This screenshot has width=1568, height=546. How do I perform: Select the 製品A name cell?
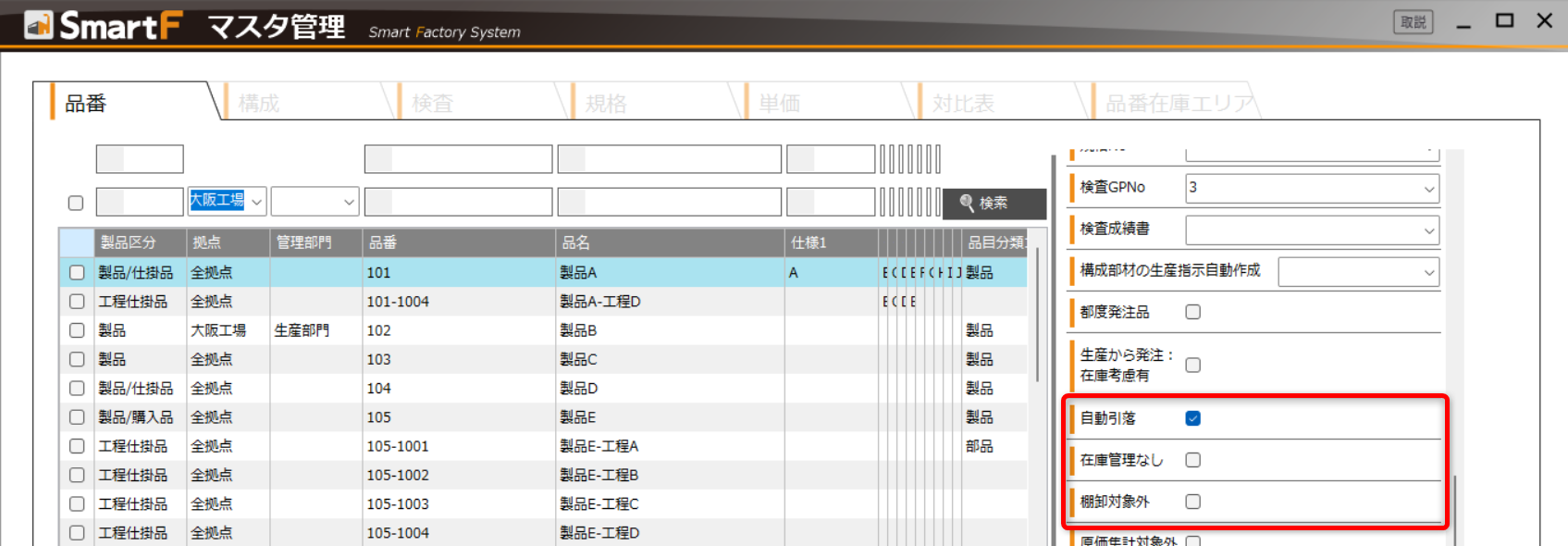(x=670, y=273)
